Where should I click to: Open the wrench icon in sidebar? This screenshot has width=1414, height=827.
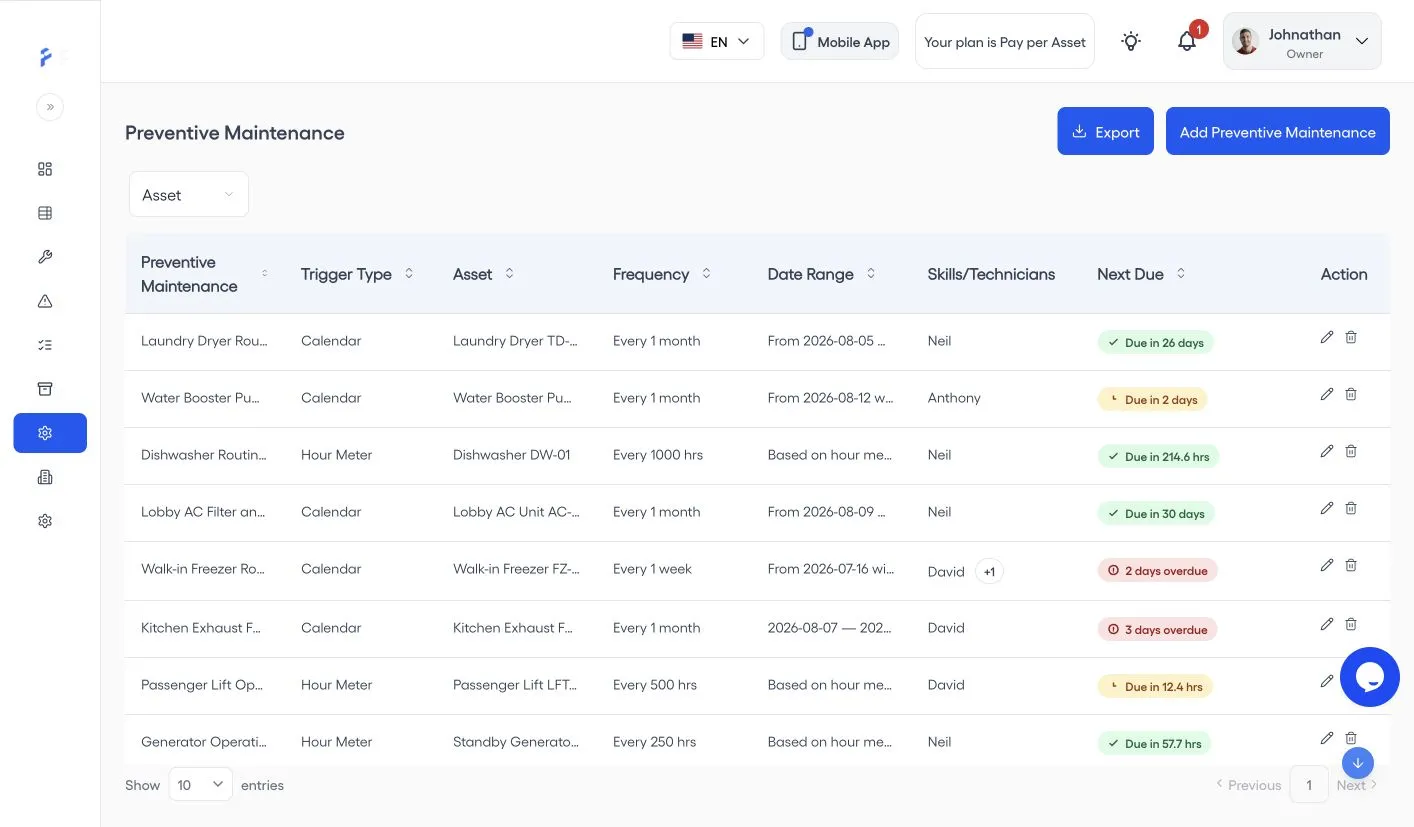pos(45,257)
